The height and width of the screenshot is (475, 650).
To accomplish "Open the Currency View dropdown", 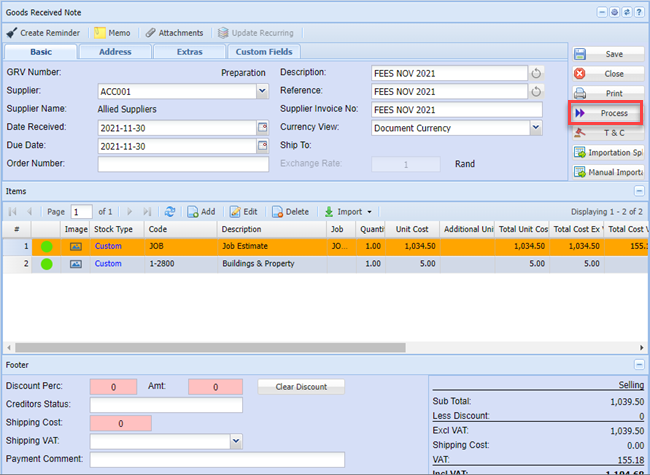I will tap(536, 128).
